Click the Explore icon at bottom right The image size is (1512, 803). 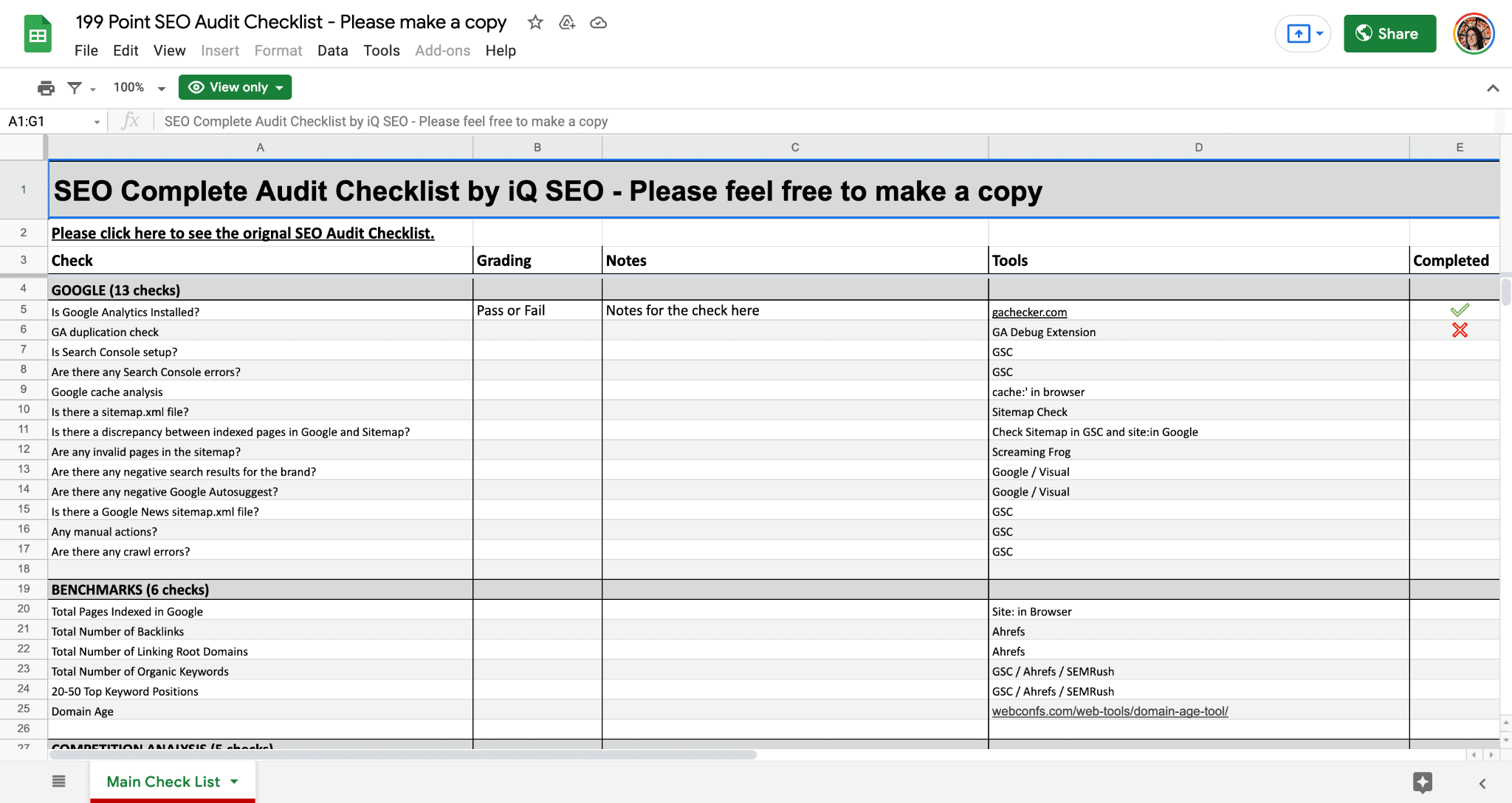coord(1423,782)
